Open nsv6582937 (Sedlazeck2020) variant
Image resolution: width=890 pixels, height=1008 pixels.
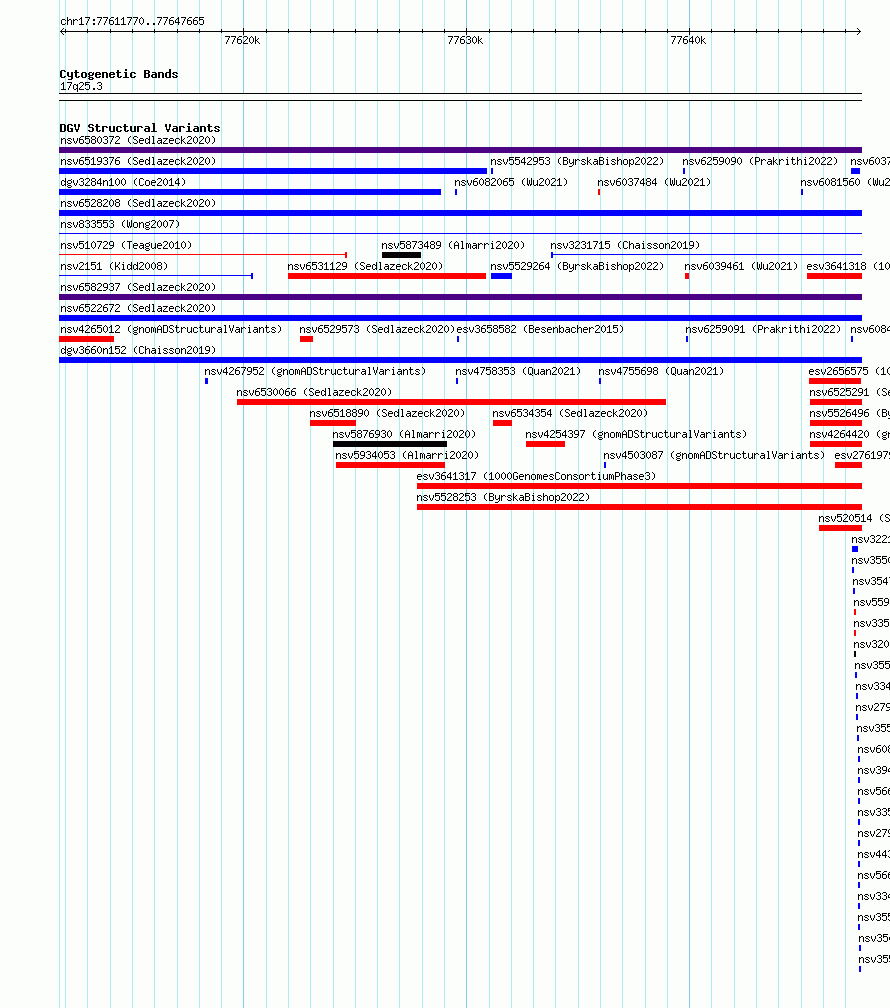tap(138, 287)
